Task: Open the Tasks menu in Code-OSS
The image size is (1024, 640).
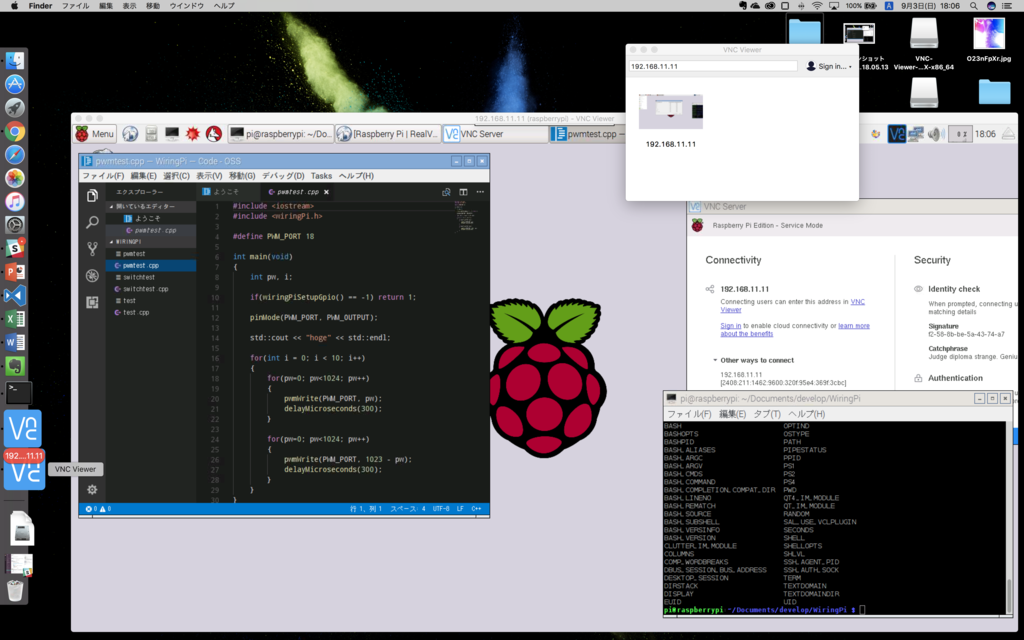Action: coord(321,176)
